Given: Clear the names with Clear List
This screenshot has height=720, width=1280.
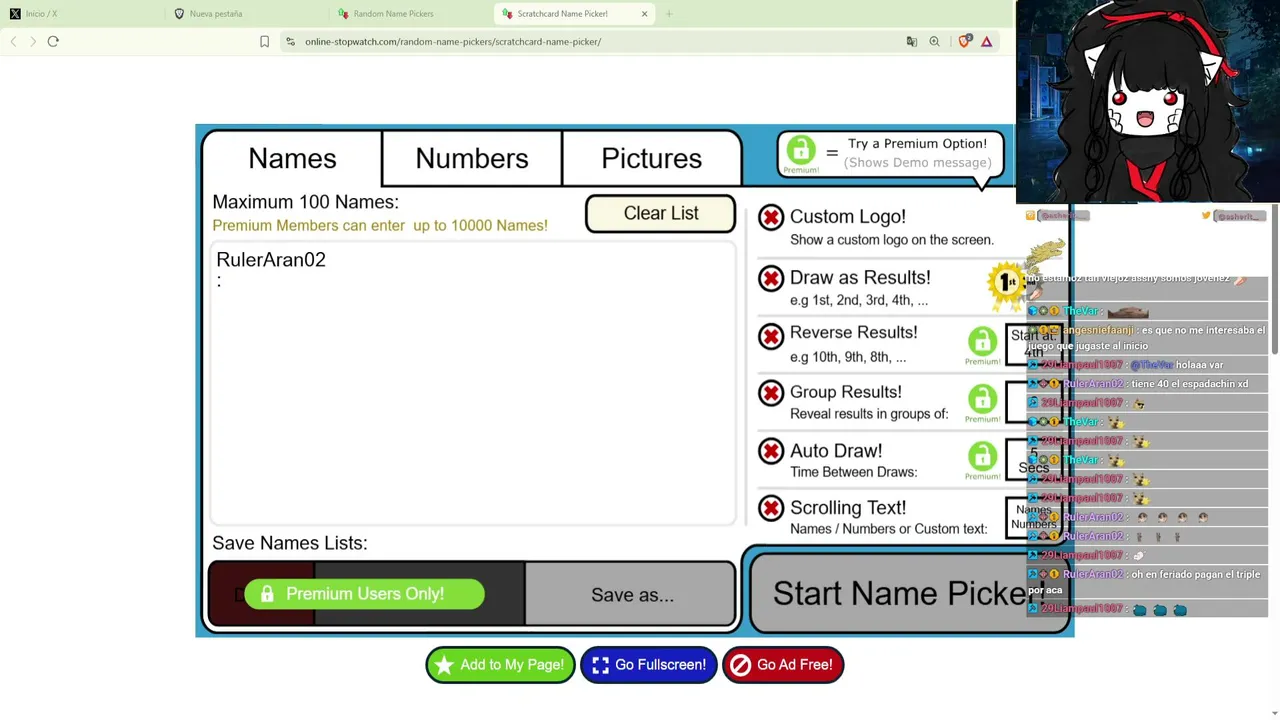Looking at the screenshot, I should click(661, 213).
